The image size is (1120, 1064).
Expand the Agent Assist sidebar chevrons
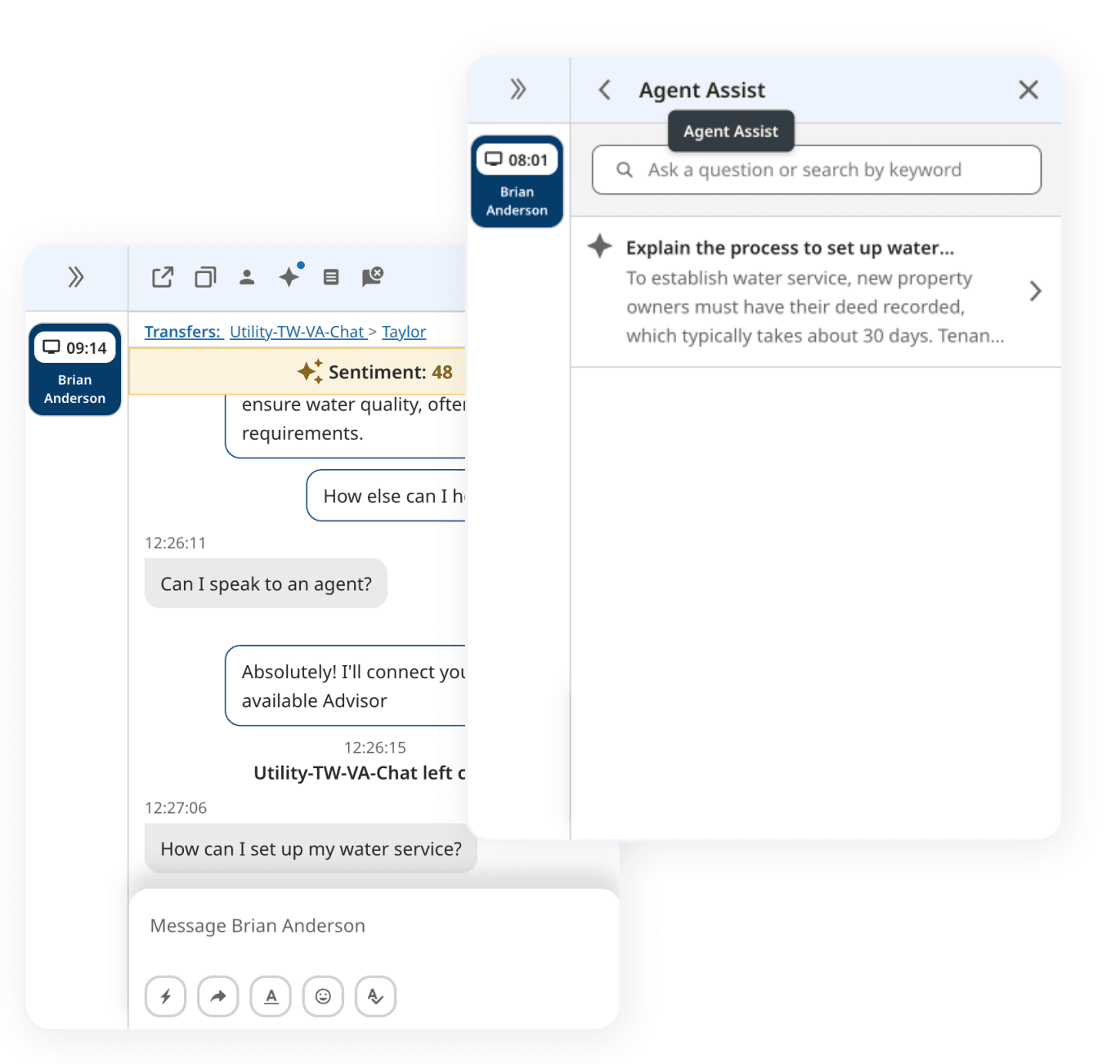pyautogui.click(x=518, y=89)
